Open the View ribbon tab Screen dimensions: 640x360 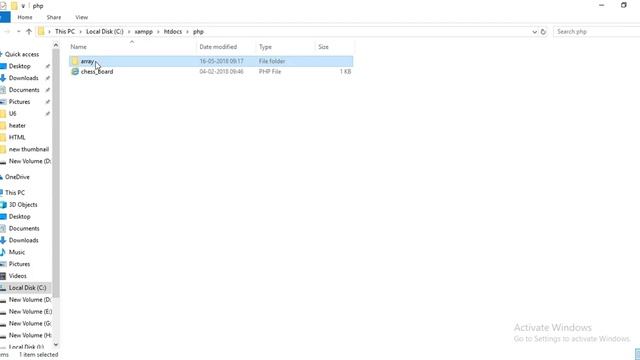tap(82, 17)
